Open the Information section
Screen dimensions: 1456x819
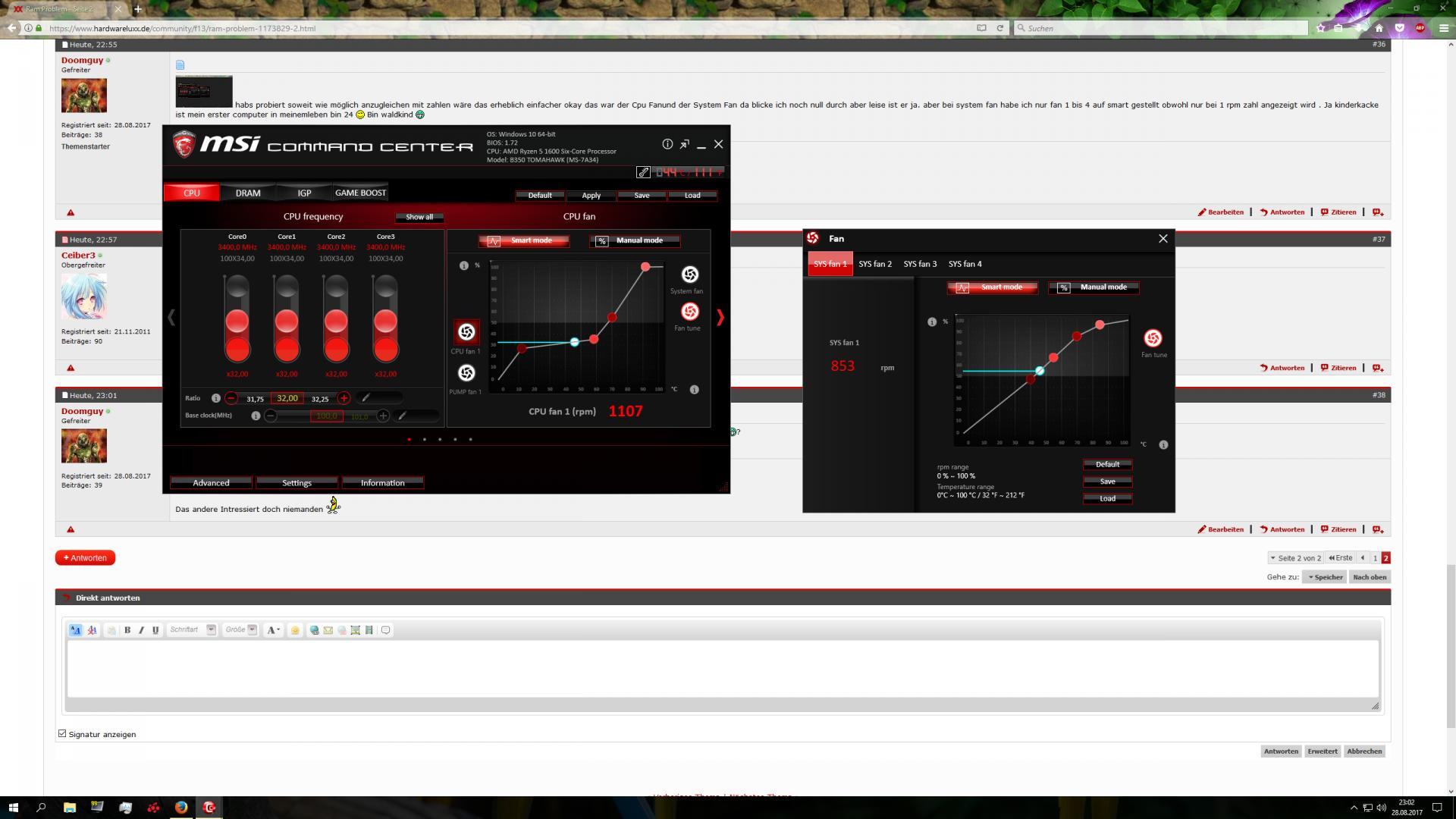382,483
